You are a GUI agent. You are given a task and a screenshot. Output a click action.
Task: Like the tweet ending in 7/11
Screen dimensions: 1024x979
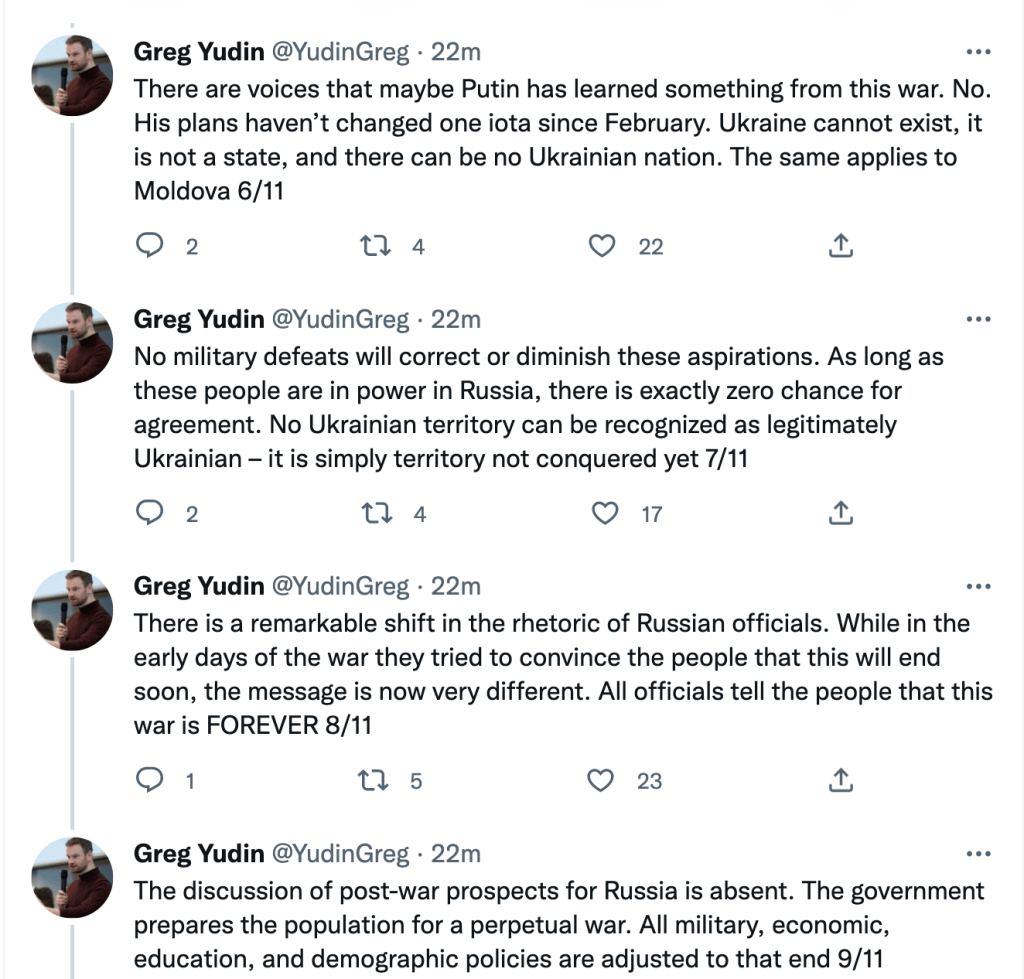[x=603, y=514]
